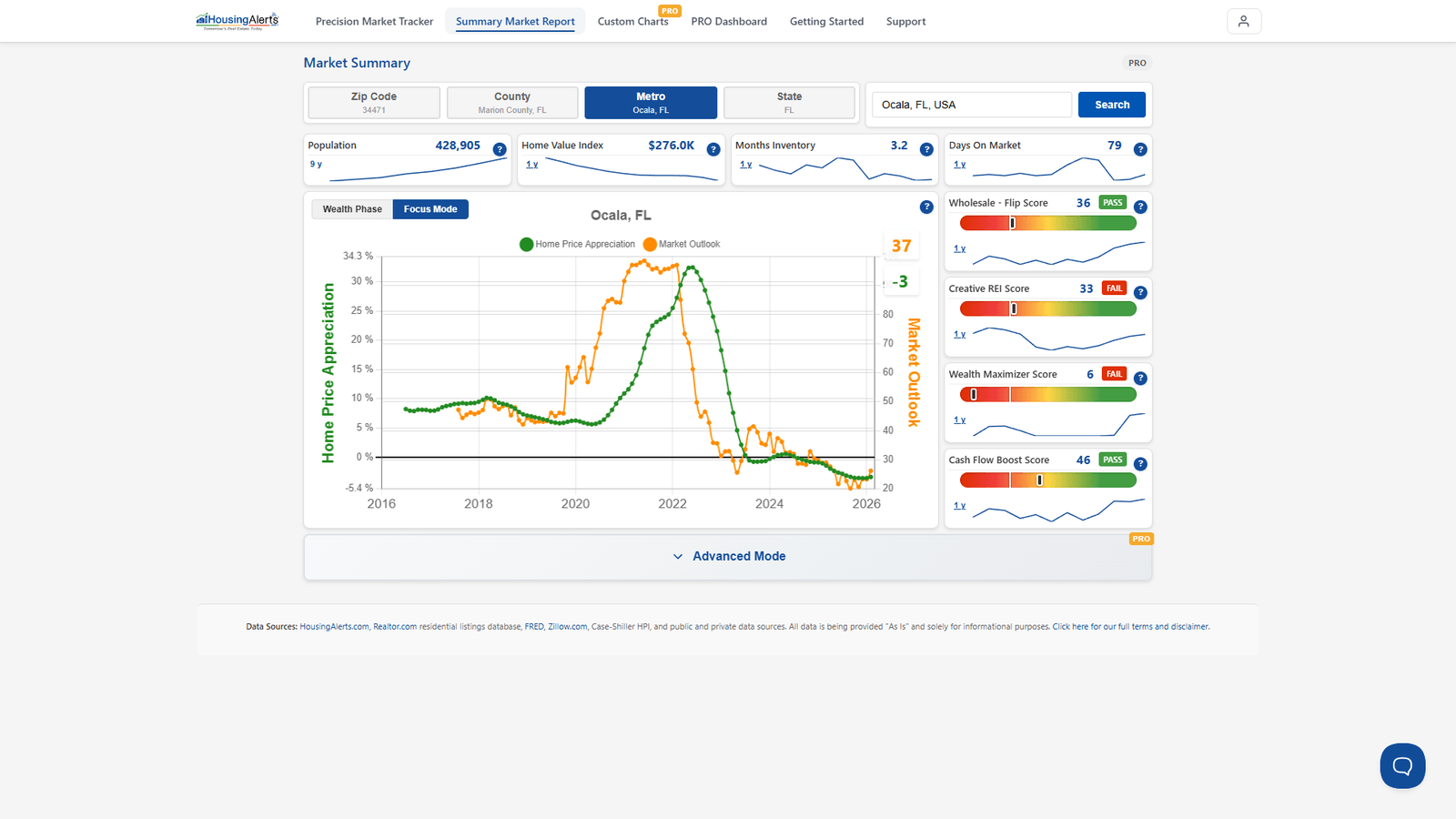Switch chart to Wealth Phase
The width and height of the screenshot is (1456, 819).
pyautogui.click(x=352, y=209)
